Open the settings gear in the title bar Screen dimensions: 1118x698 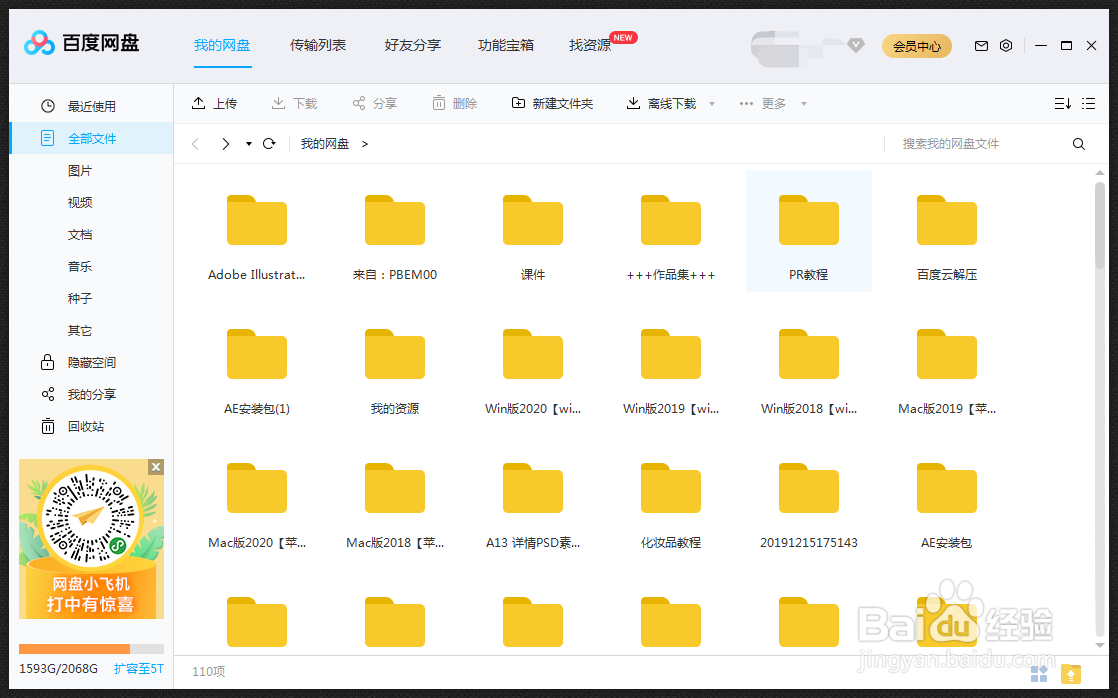(1006, 45)
